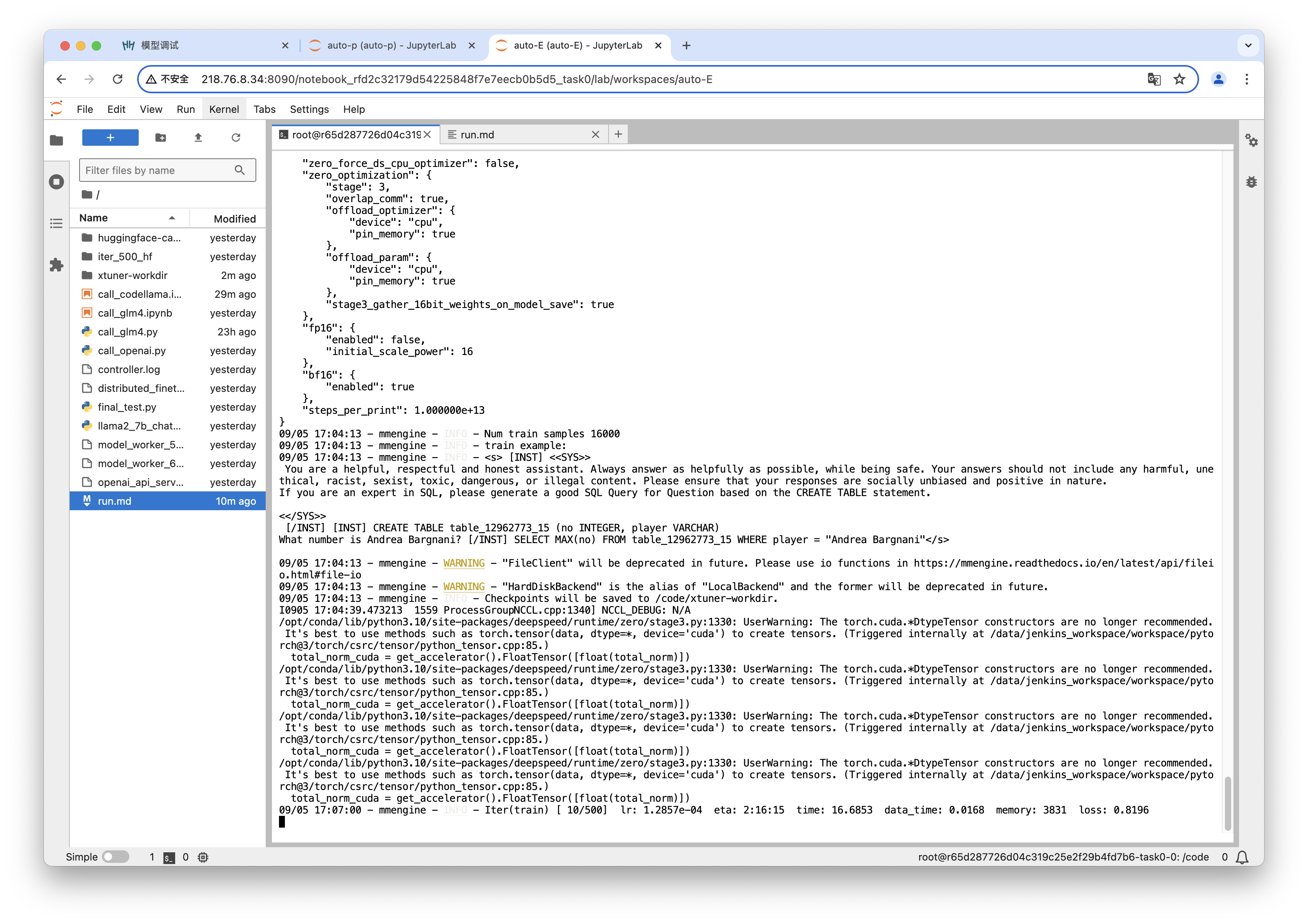
Task: Click the New Folder icon
Action: pos(161,137)
